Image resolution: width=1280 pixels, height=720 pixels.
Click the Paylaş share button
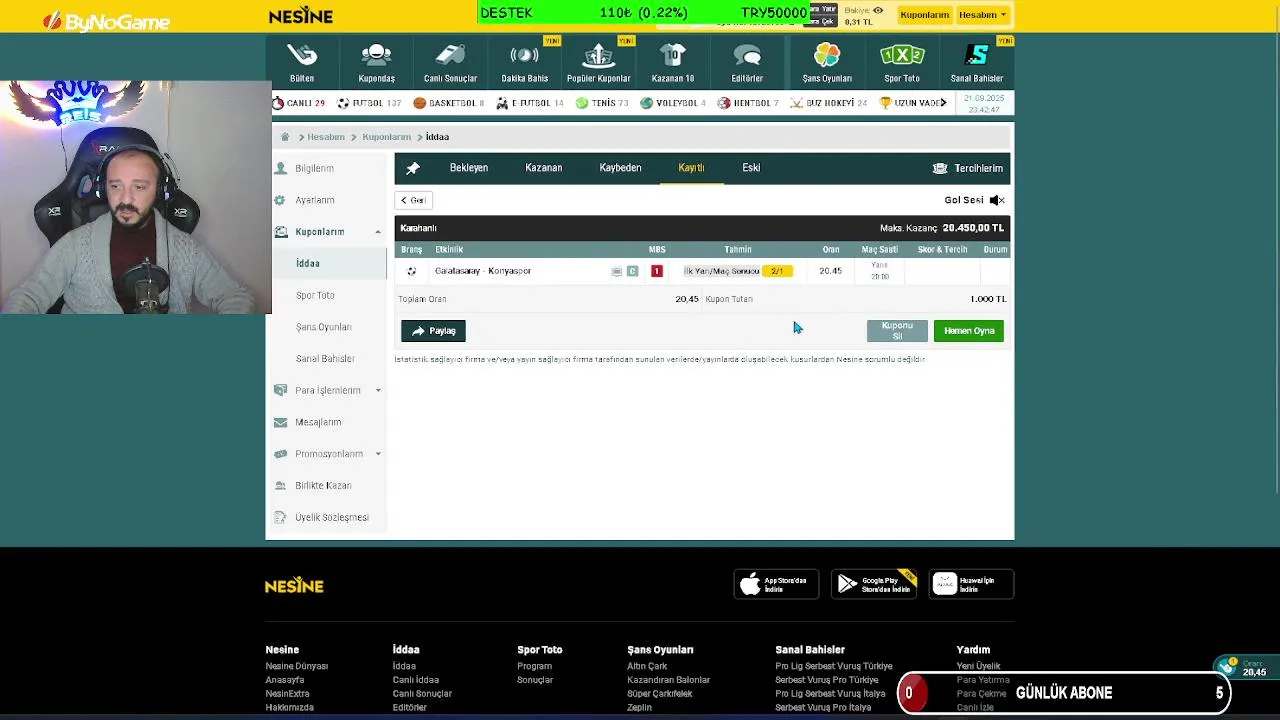click(433, 331)
